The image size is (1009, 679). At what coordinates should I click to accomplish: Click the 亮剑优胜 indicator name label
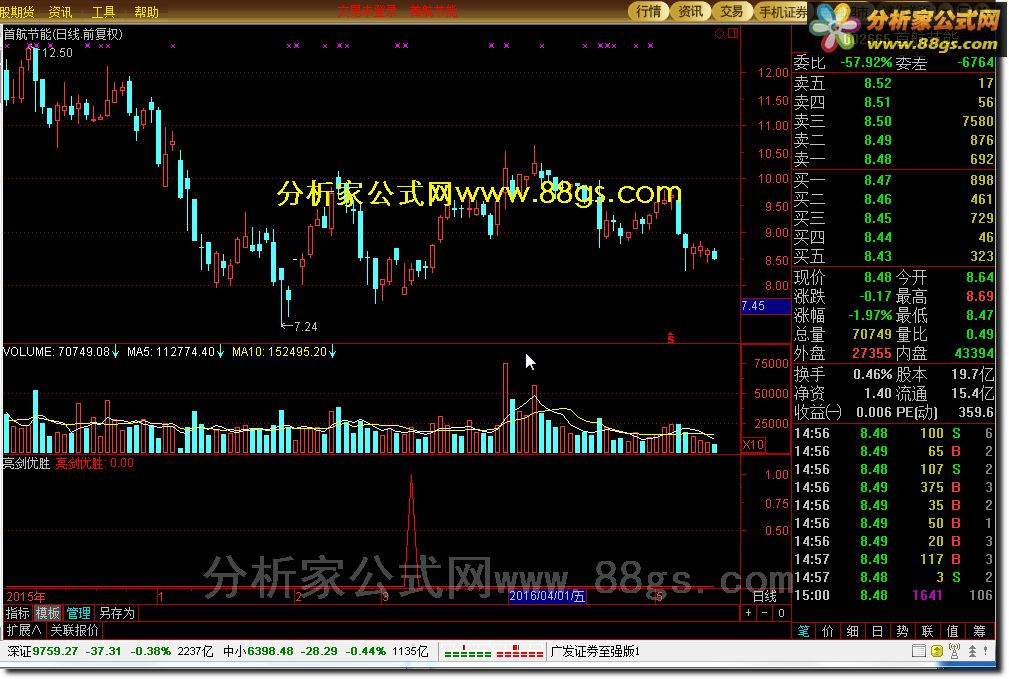pos(26,463)
